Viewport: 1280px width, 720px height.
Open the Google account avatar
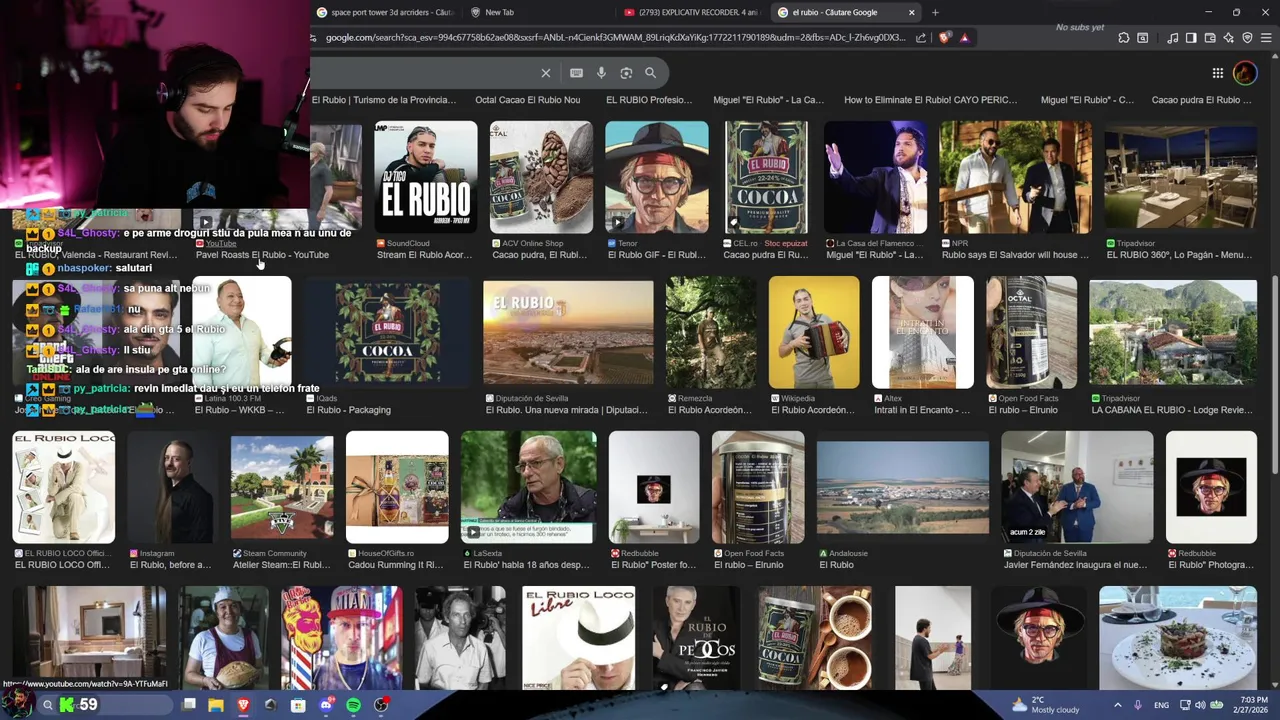[x=1245, y=73]
